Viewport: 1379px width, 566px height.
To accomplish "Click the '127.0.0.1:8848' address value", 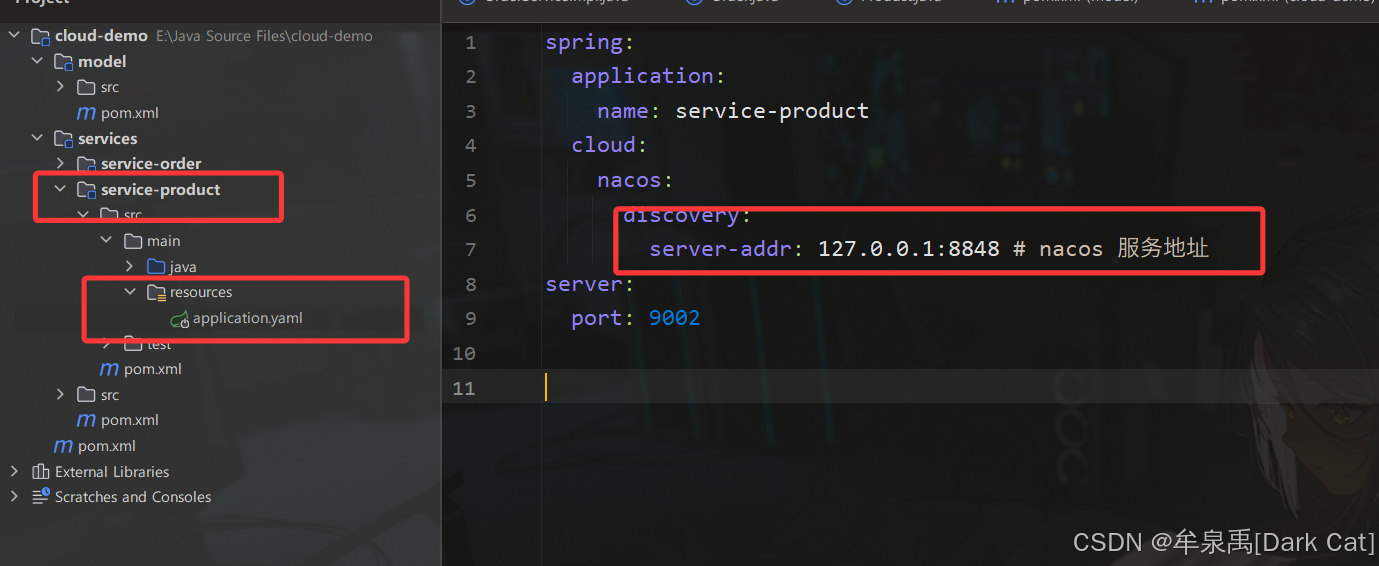I will pyautogui.click(x=909, y=249).
